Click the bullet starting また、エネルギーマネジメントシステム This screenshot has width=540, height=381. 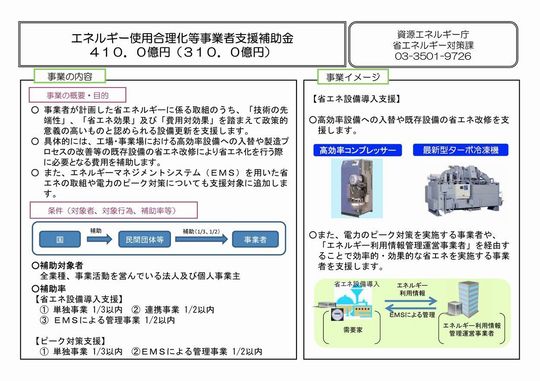(x=160, y=183)
